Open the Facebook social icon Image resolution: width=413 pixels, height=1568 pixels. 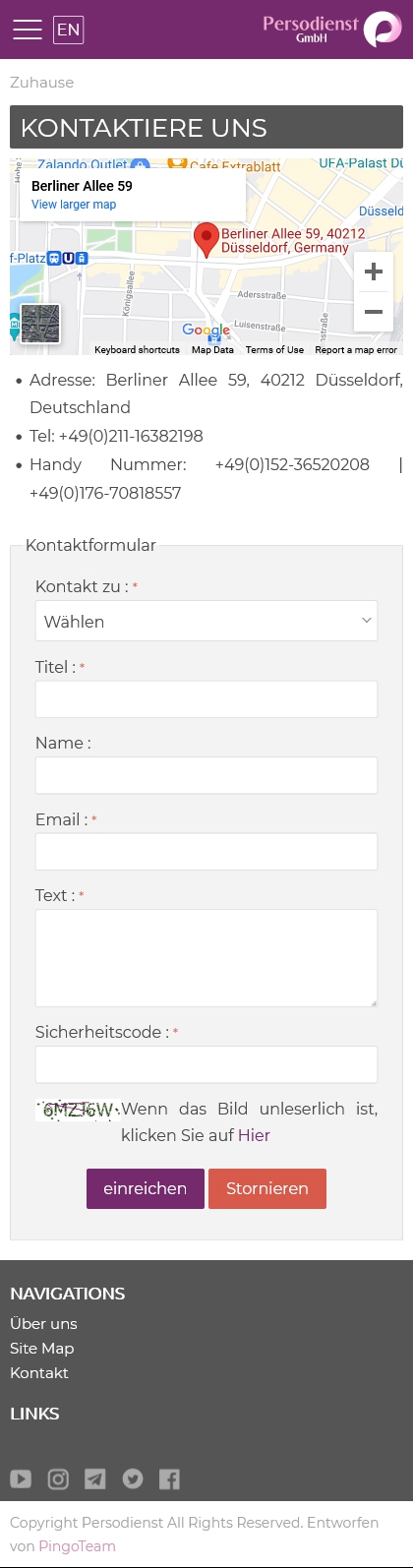169,1478
